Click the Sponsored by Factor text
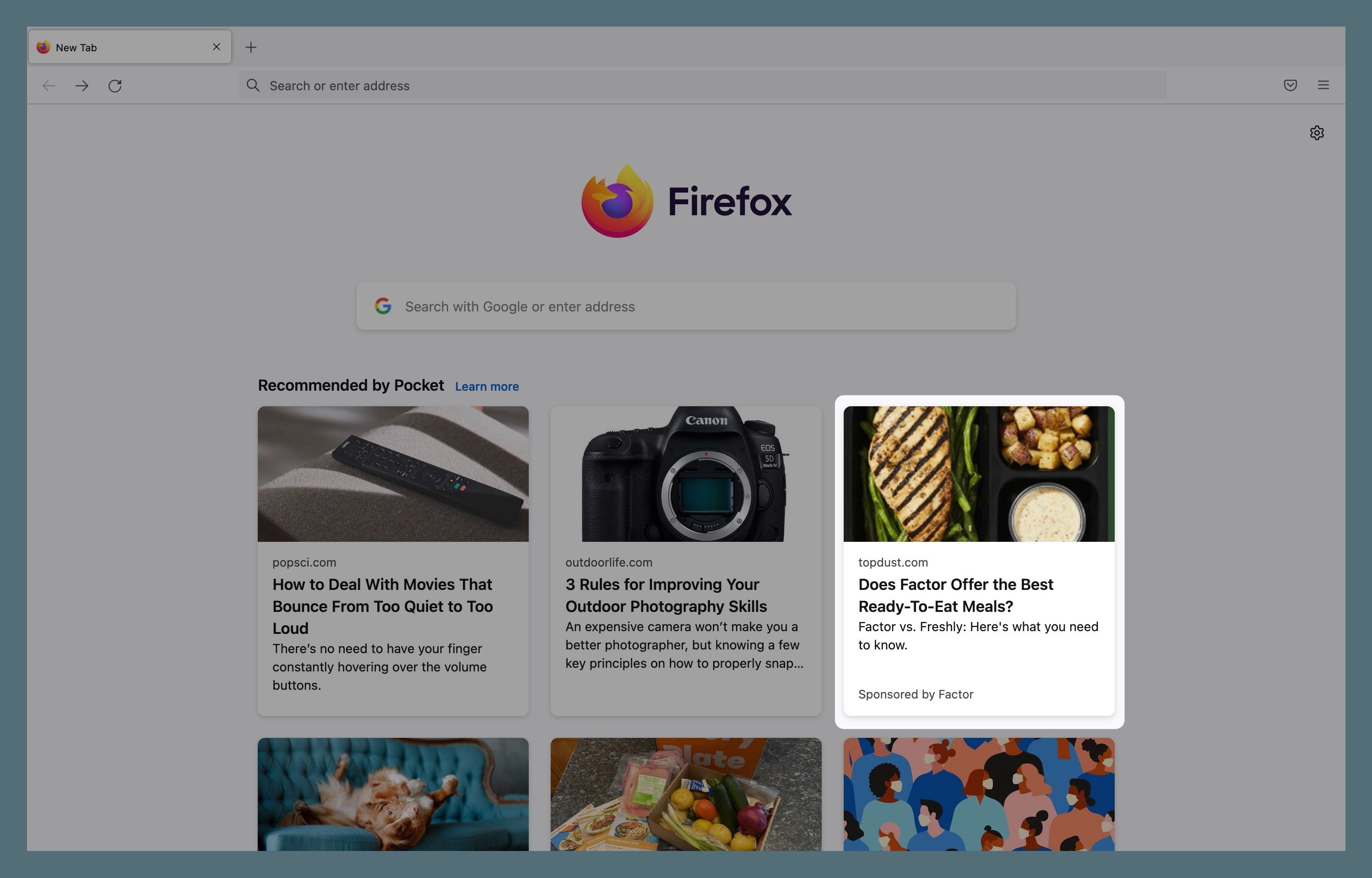Viewport: 1372px width, 878px height. (x=916, y=694)
